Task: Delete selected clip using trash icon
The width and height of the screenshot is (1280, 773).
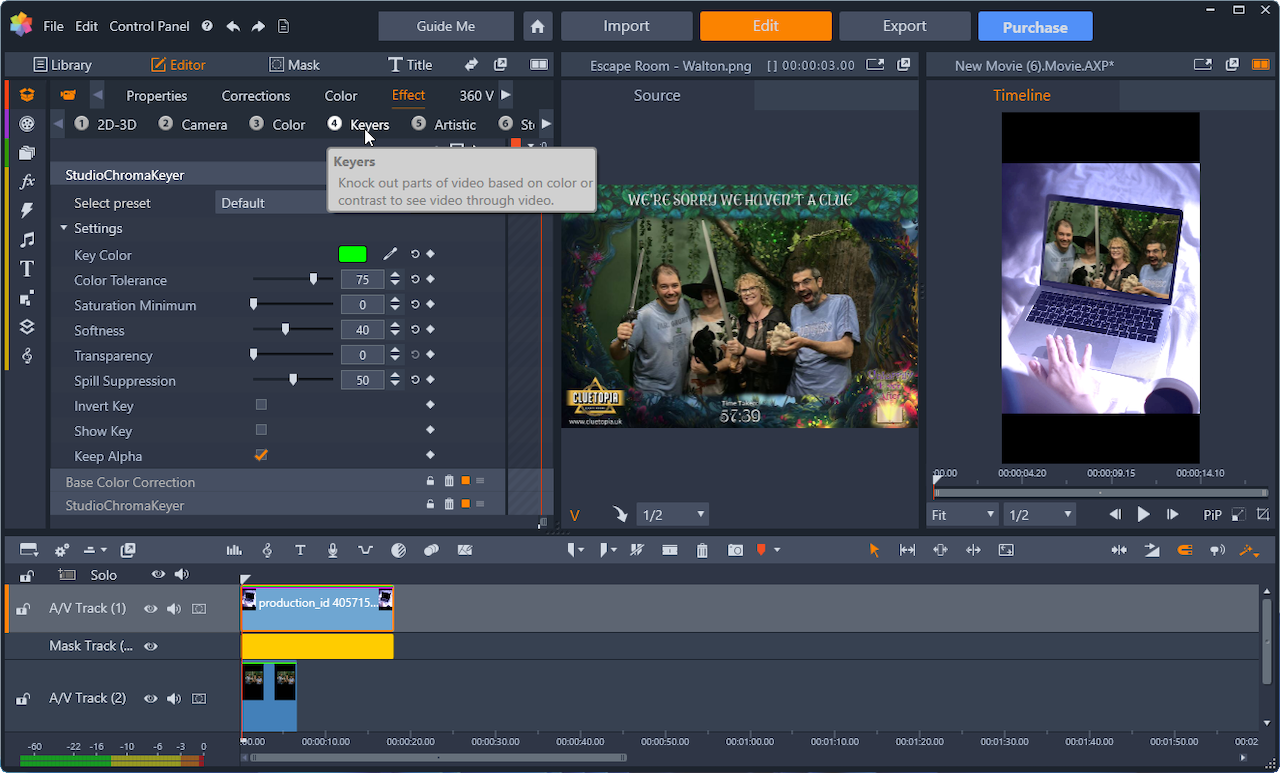Action: pos(702,550)
